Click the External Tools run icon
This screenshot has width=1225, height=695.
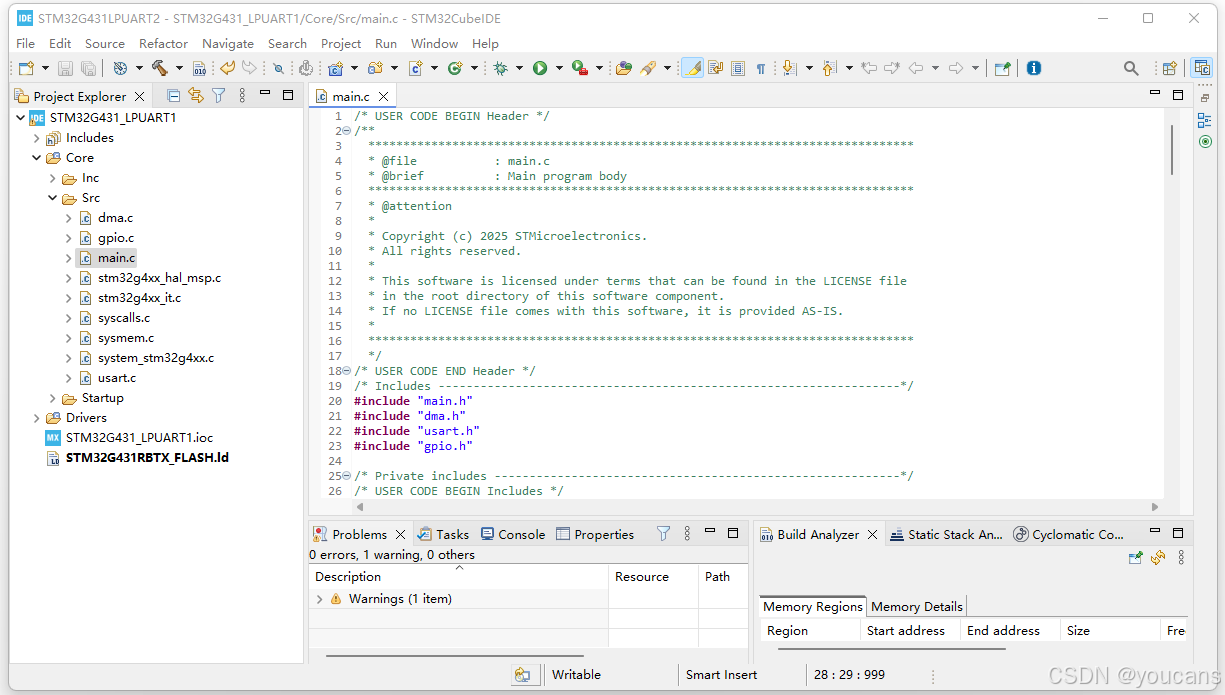[x=580, y=68]
